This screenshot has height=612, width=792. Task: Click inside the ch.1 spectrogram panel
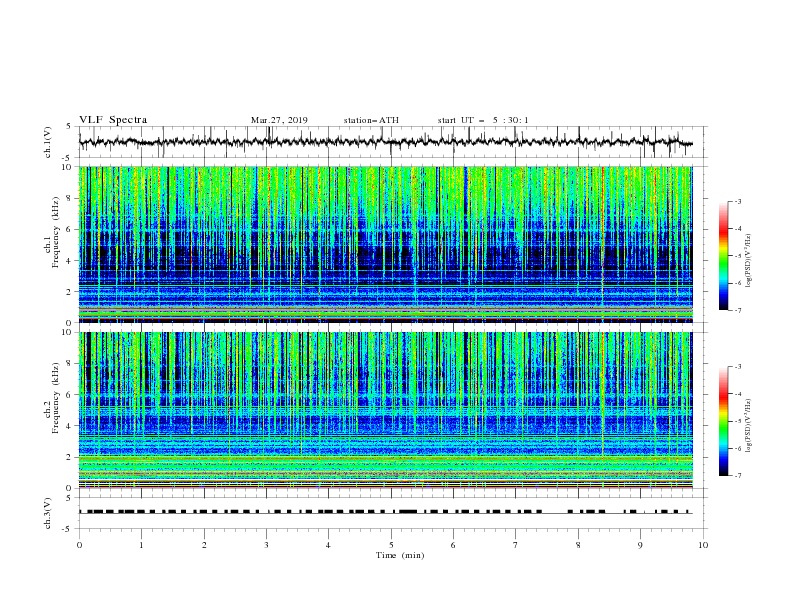[385, 244]
